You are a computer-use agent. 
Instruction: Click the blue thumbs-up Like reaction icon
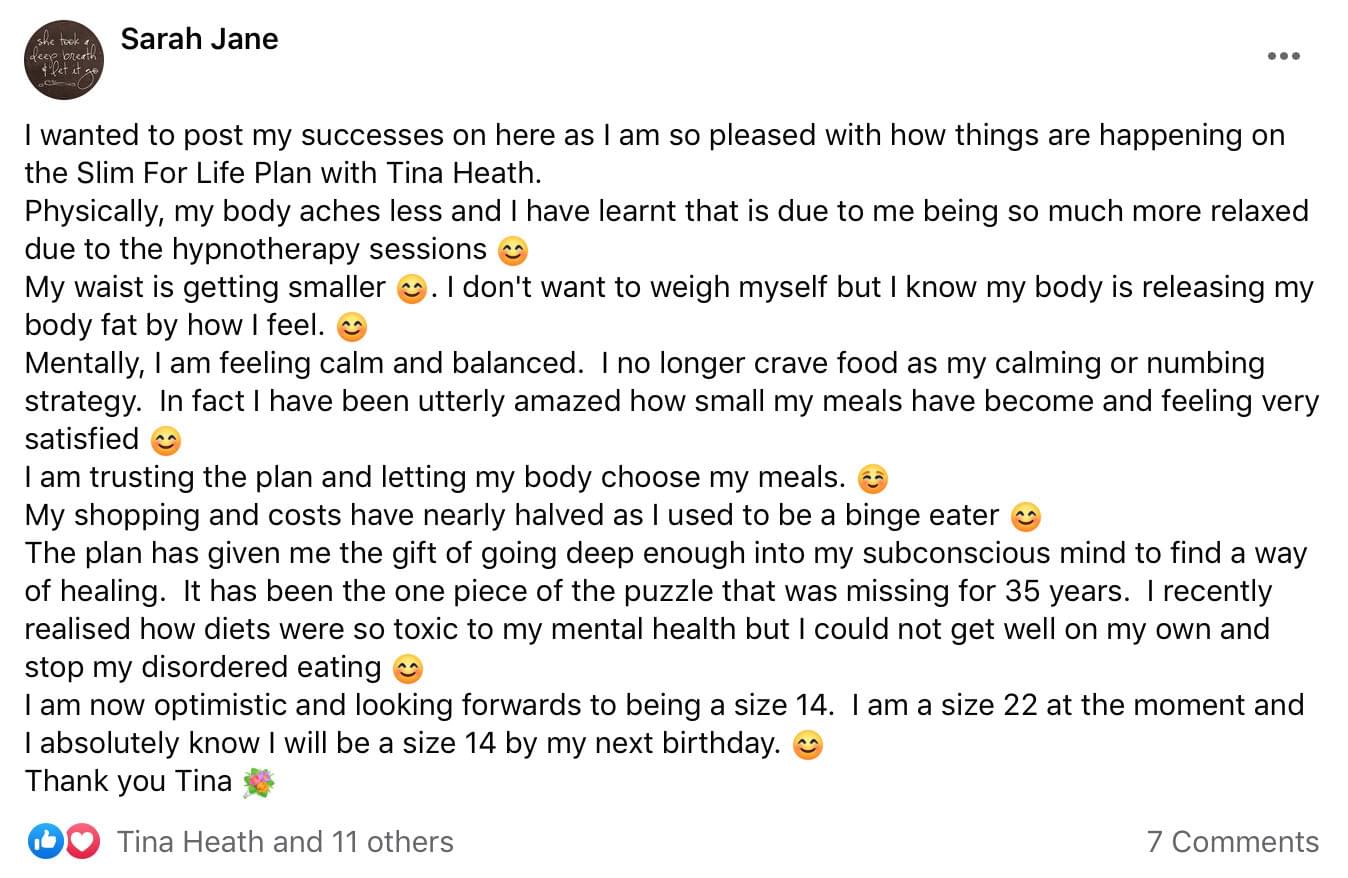[45, 842]
